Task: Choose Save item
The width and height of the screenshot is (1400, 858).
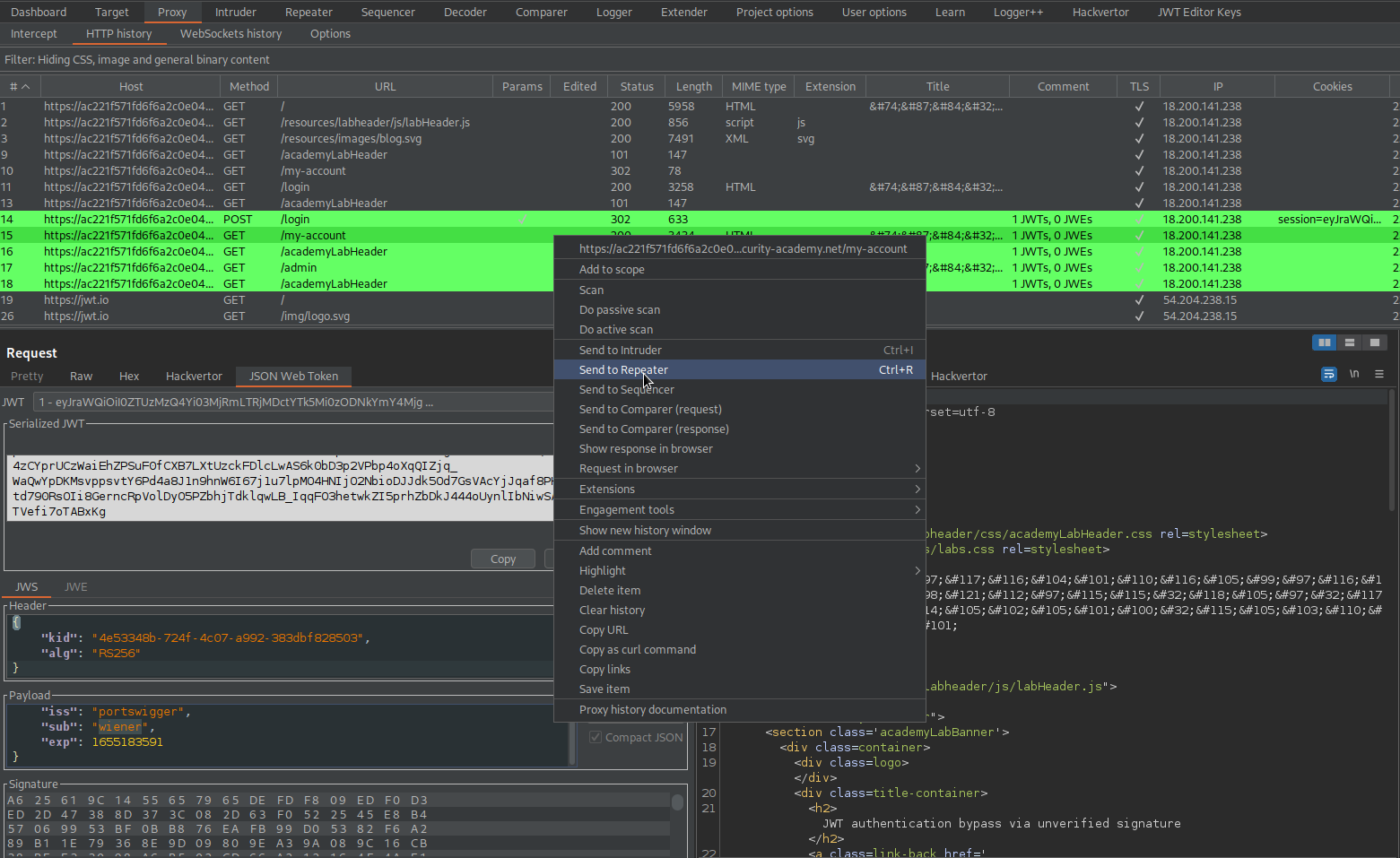Action: [740, 689]
